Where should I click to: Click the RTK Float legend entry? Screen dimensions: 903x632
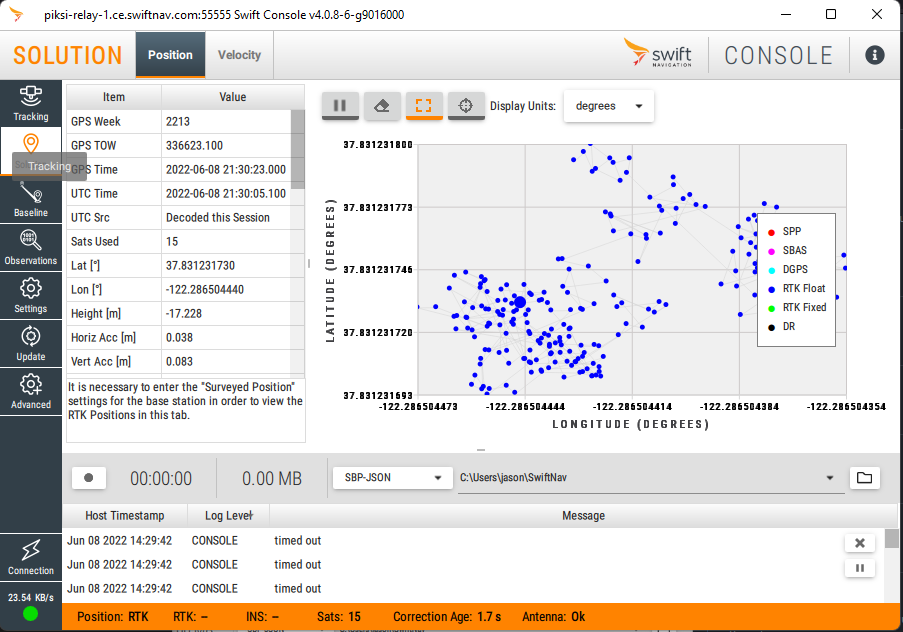(797, 289)
